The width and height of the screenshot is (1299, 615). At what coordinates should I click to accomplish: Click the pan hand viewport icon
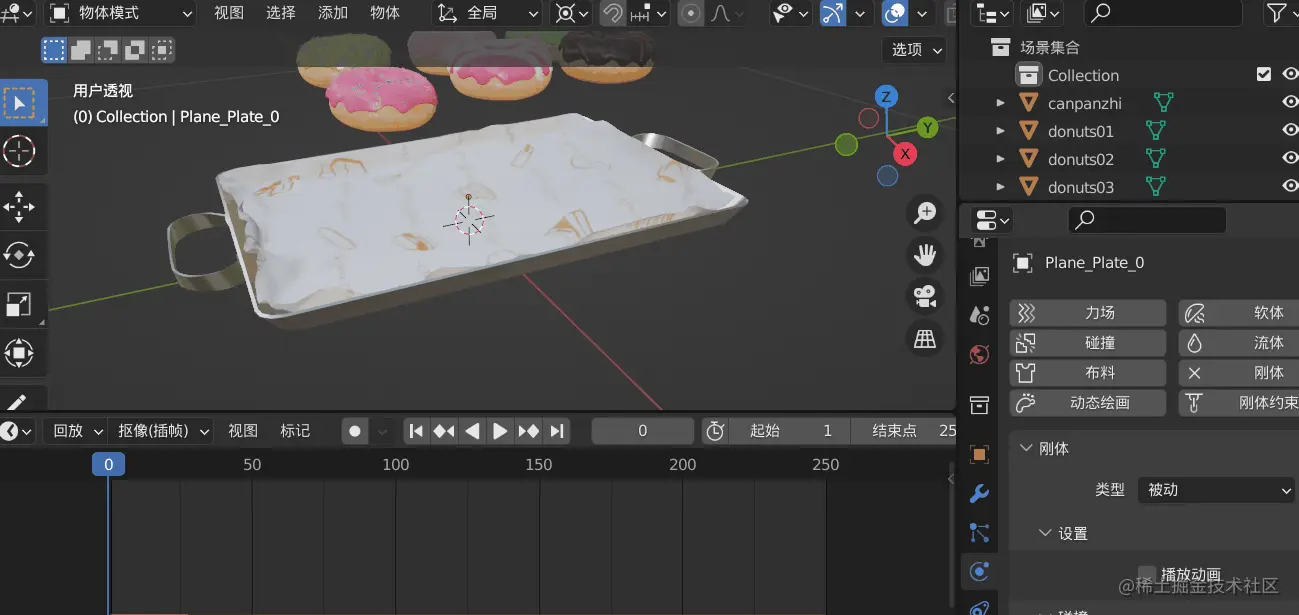[925, 254]
